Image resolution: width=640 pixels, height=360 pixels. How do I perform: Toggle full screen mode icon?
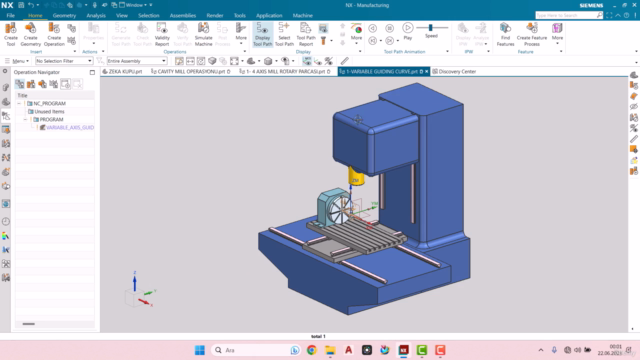click(609, 16)
